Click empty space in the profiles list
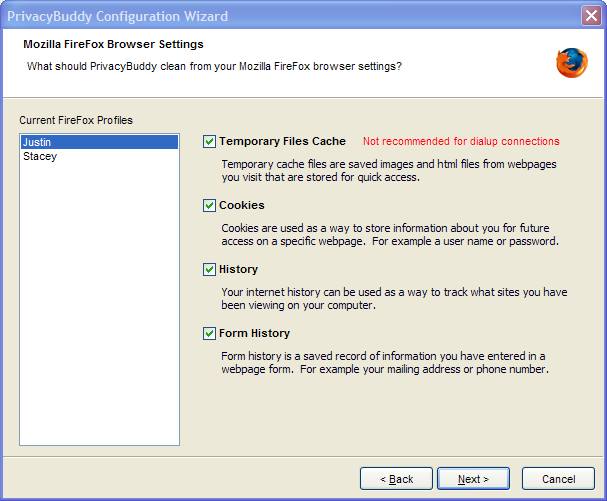607x501 pixels. click(x=99, y=302)
